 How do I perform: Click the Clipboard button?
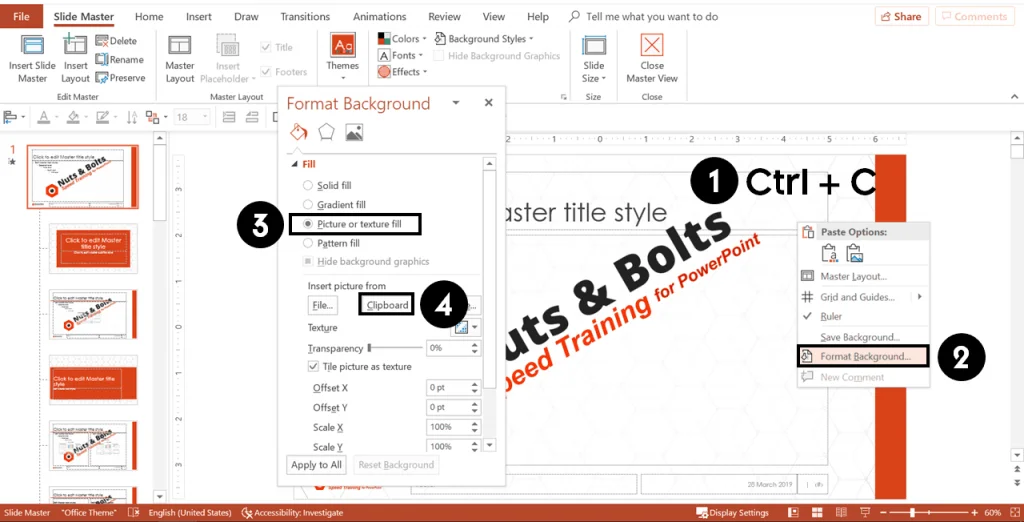pyautogui.click(x=387, y=305)
